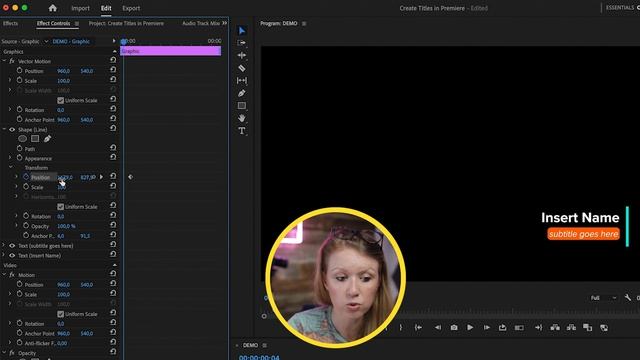Toggle animation stopwatch for Vector Motion Position
This screenshot has height=360, width=640.
click(19, 70)
